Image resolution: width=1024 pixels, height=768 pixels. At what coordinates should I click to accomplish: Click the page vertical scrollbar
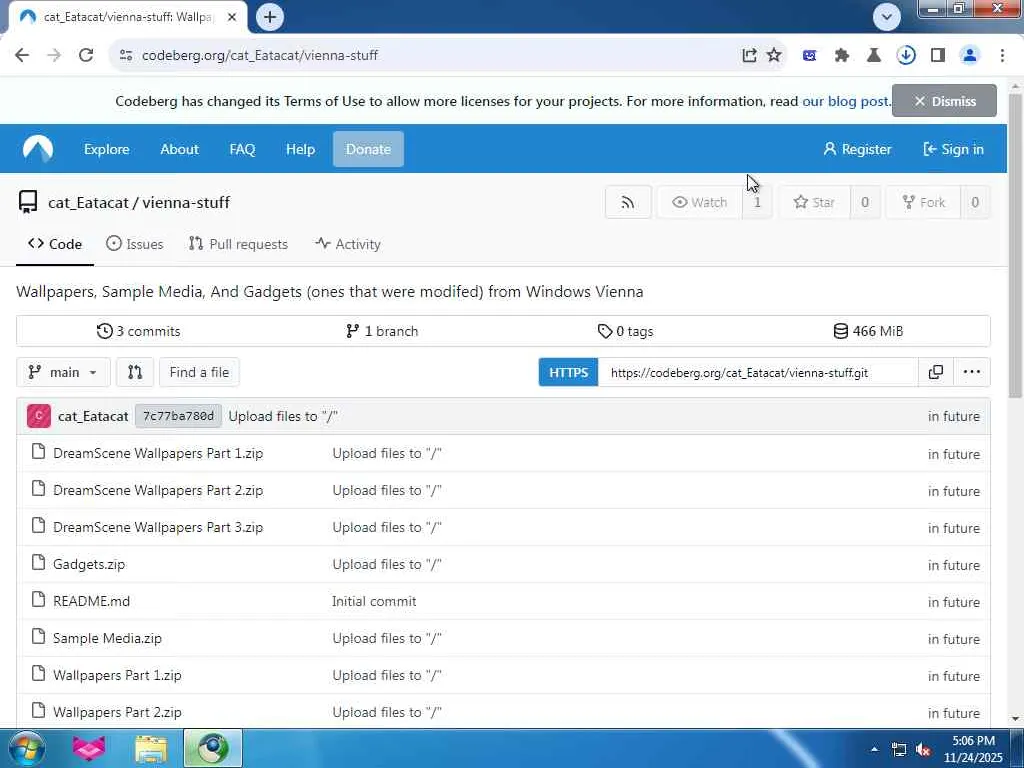coord(1015,245)
